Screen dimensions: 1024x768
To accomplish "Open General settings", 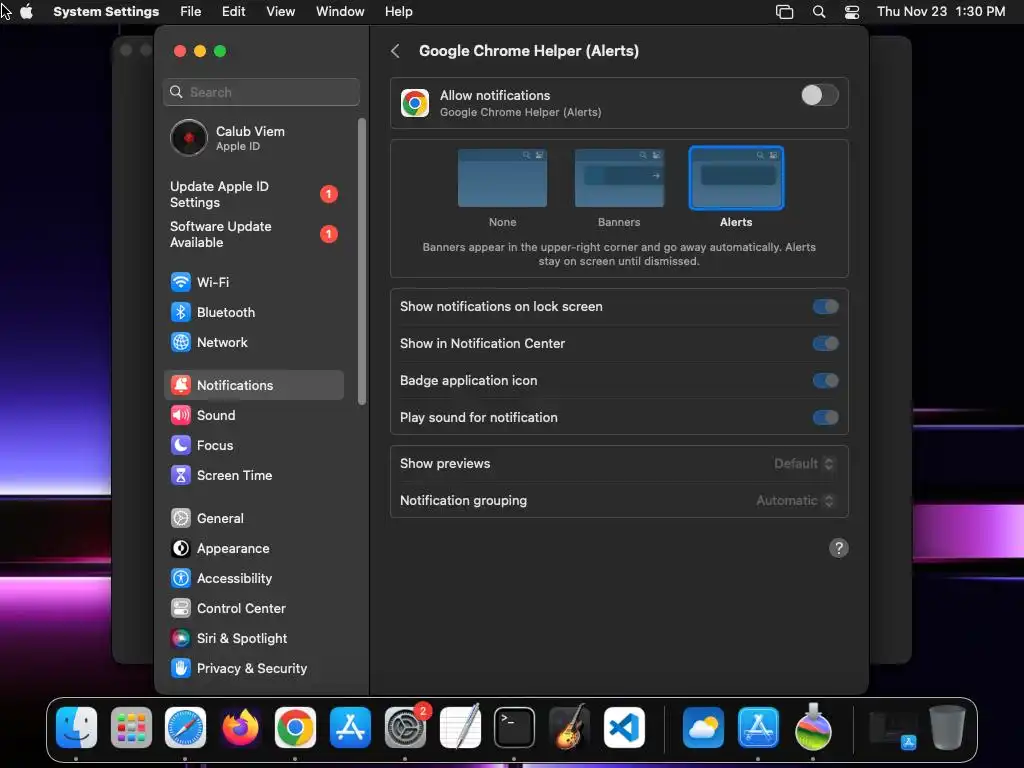I will point(253,519).
